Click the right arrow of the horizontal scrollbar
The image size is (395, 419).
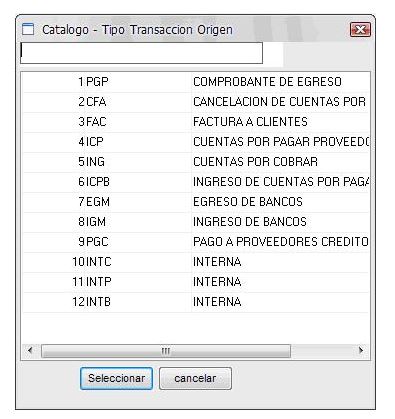pyautogui.click(x=361, y=350)
